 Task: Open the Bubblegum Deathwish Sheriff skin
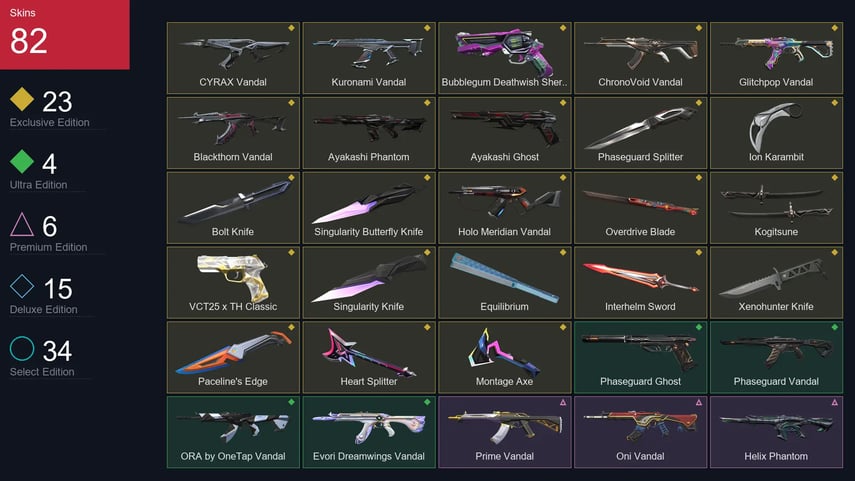504,58
